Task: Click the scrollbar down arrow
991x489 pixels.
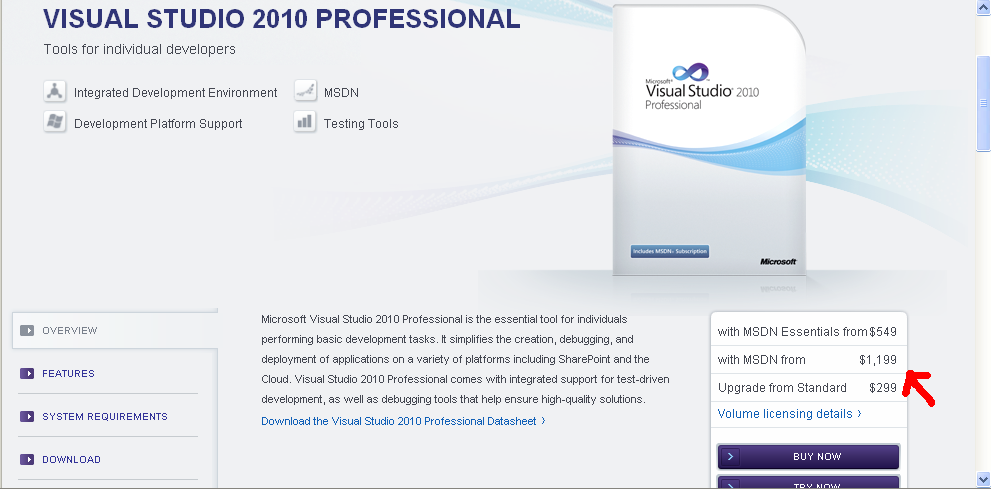Action: [x=983, y=481]
